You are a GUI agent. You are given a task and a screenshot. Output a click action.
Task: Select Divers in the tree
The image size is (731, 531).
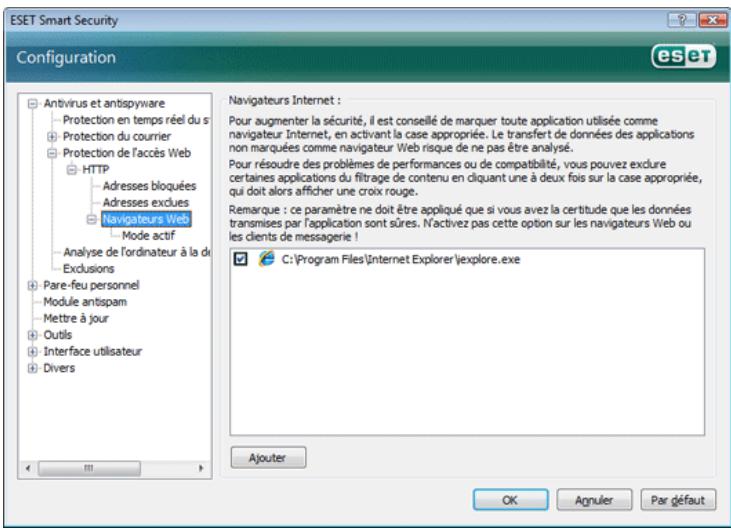point(59,368)
